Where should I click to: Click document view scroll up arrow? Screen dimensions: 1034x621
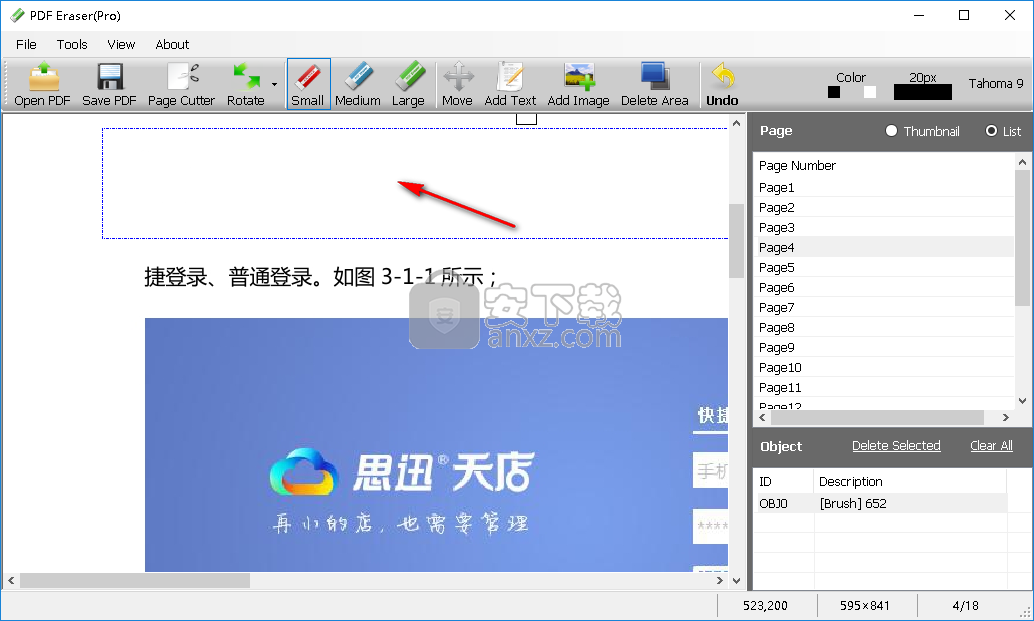[x=736, y=123]
